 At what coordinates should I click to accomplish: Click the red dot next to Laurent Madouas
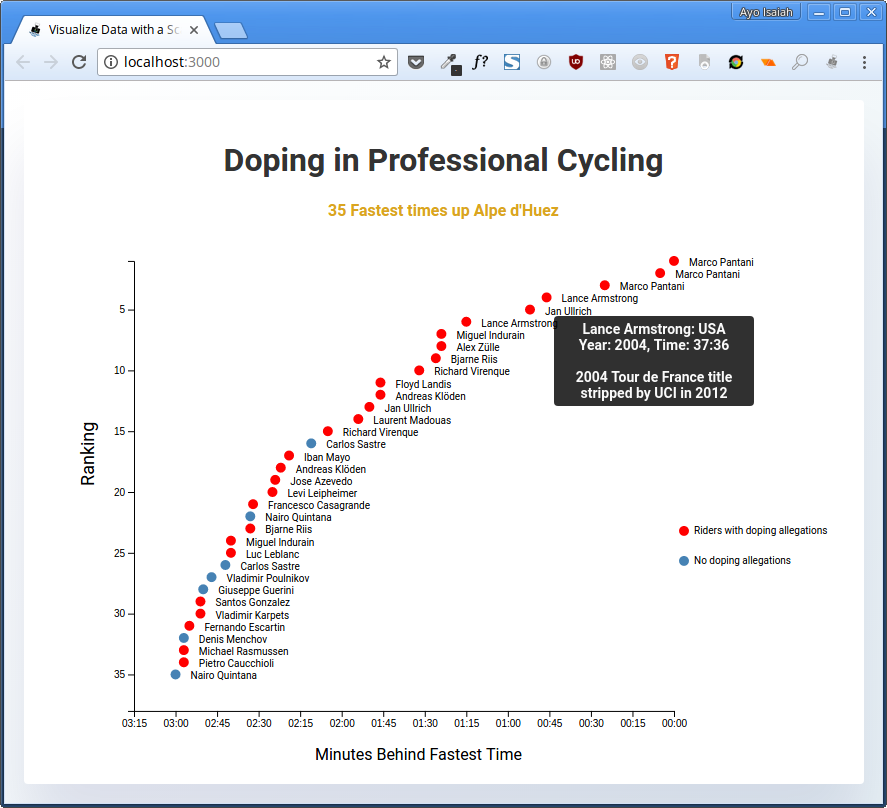pyautogui.click(x=358, y=419)
